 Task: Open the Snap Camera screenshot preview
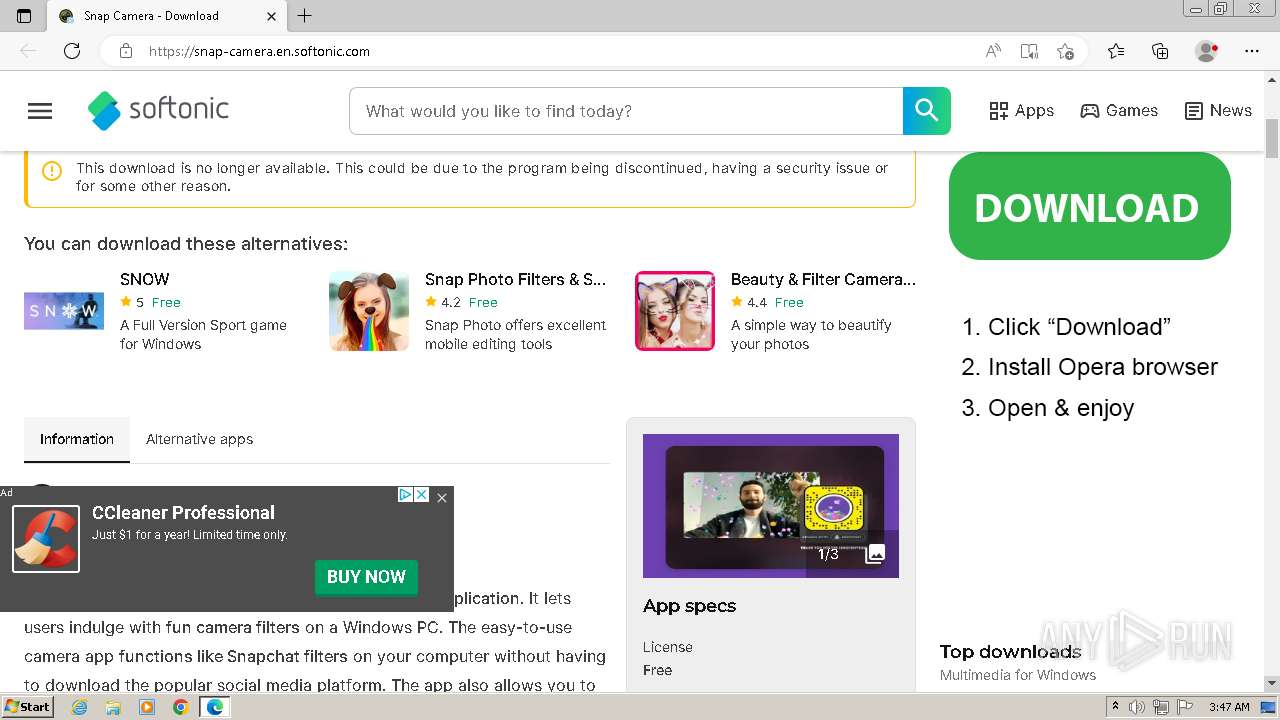click(771, 506)
